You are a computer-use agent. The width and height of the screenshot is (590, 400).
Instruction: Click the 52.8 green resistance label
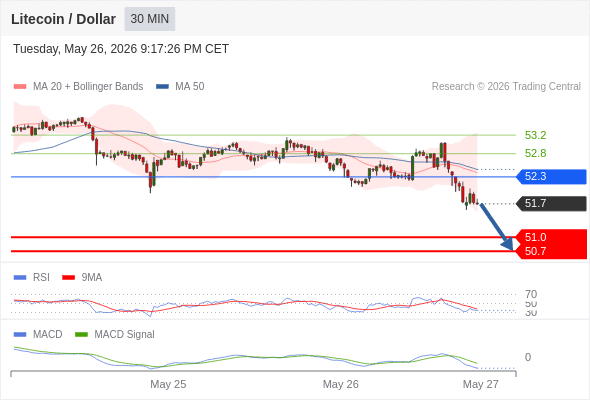[535, 153]
